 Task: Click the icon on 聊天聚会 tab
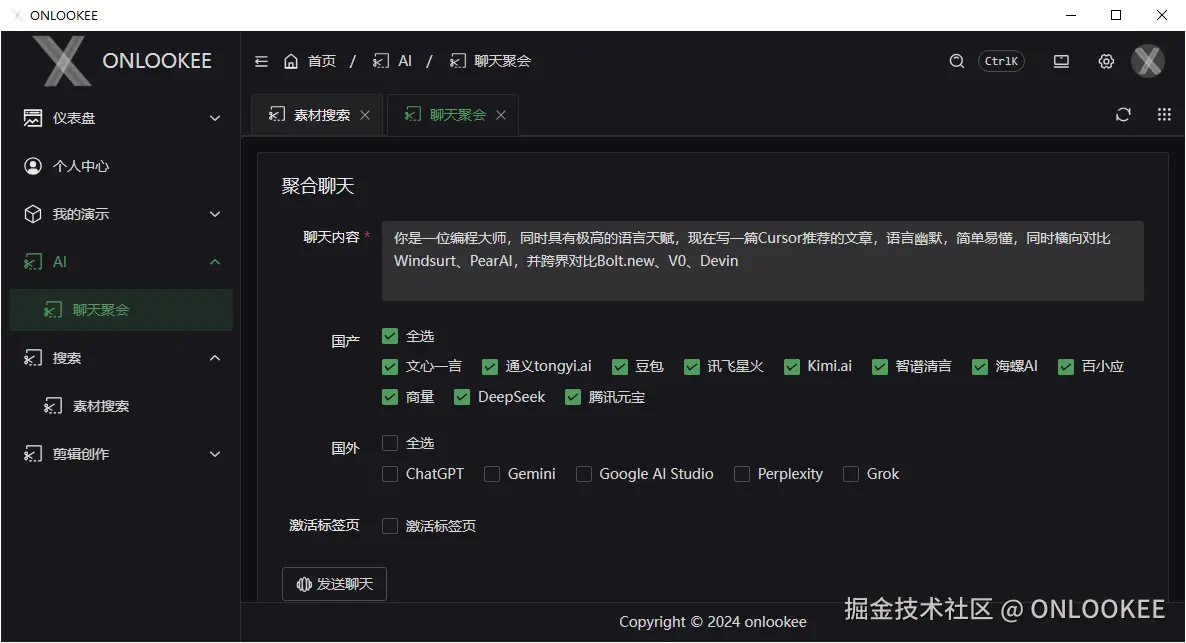click(x=412, y=114)
